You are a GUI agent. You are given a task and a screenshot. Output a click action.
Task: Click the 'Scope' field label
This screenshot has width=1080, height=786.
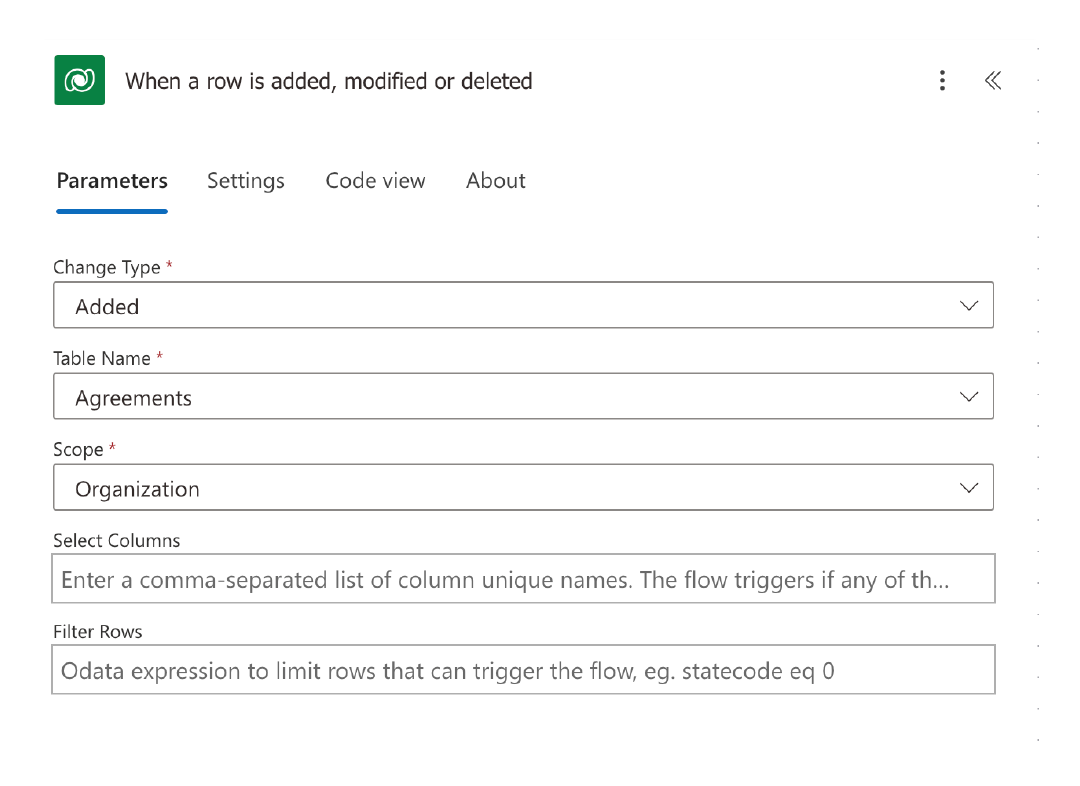pos(78,450)
